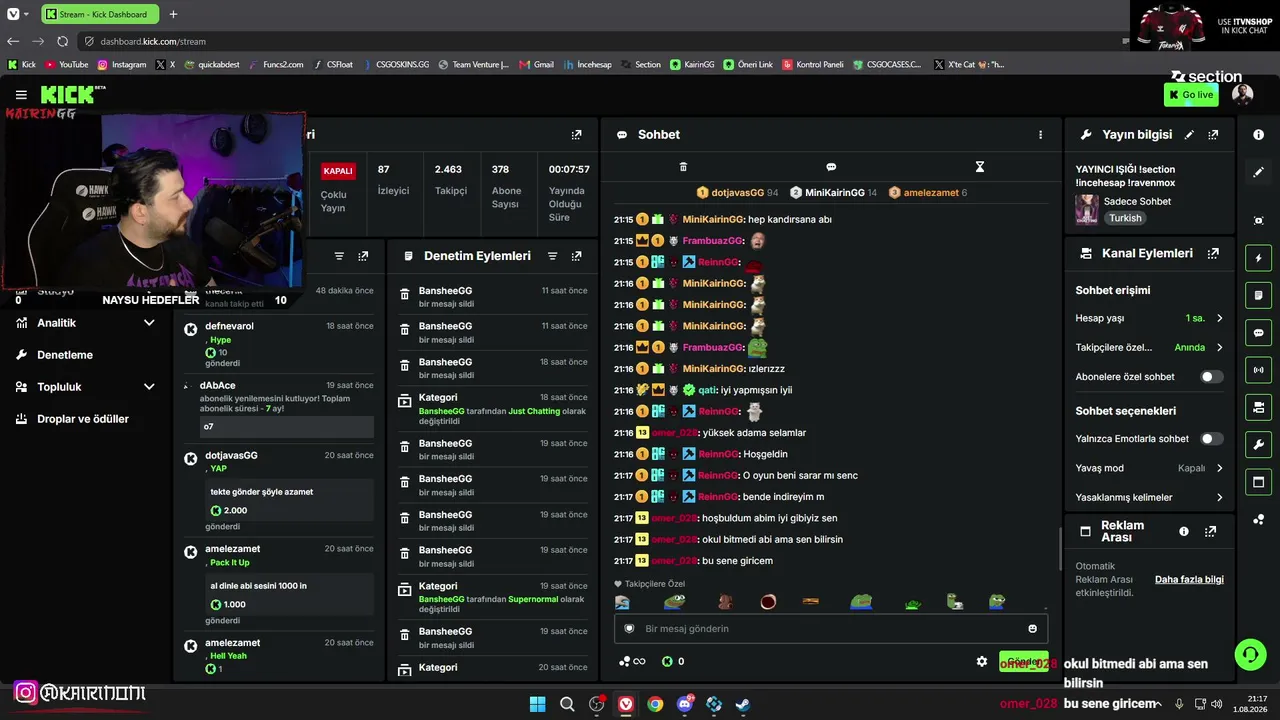Click the browser address bar
1280x720 pixels.
point(600,41)
